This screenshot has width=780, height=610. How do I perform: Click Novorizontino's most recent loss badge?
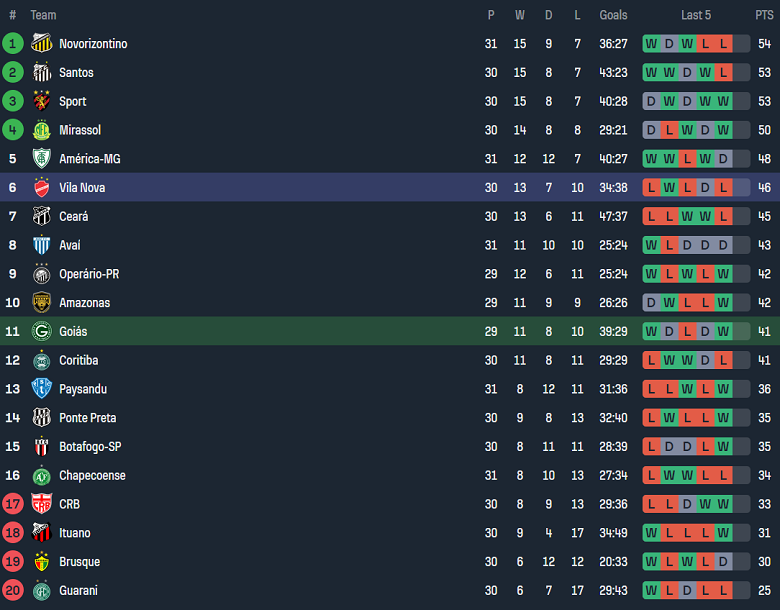[724, 43]
